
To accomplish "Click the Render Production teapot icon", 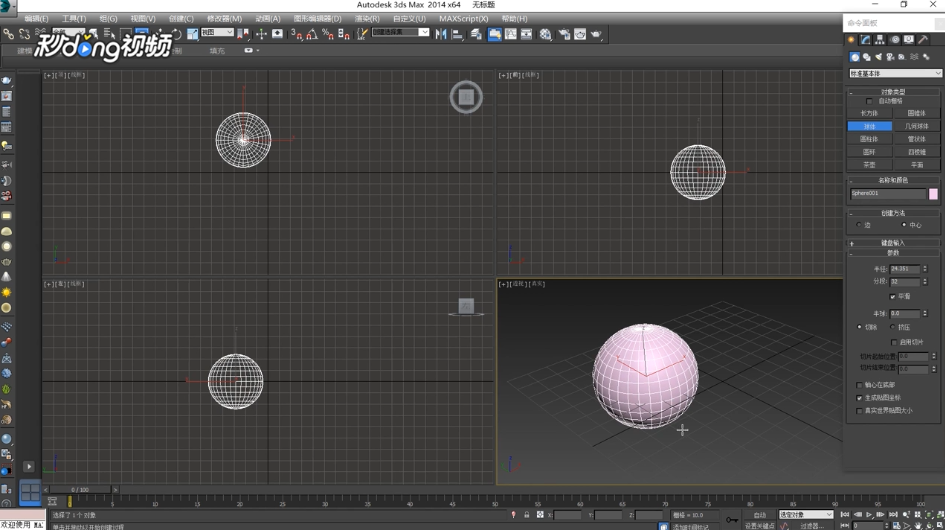I will pos(597,34).
